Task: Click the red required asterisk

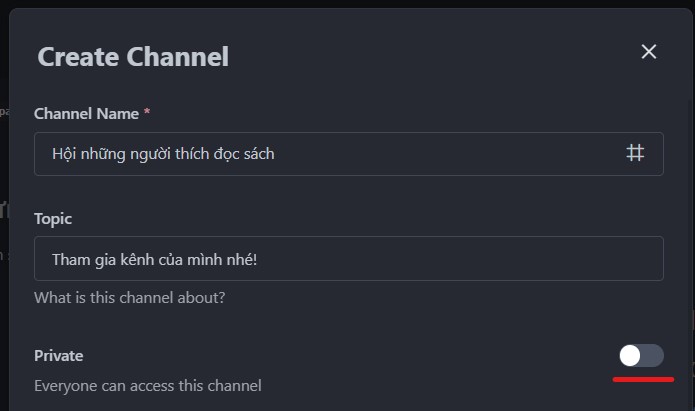Action: [147, 114]
